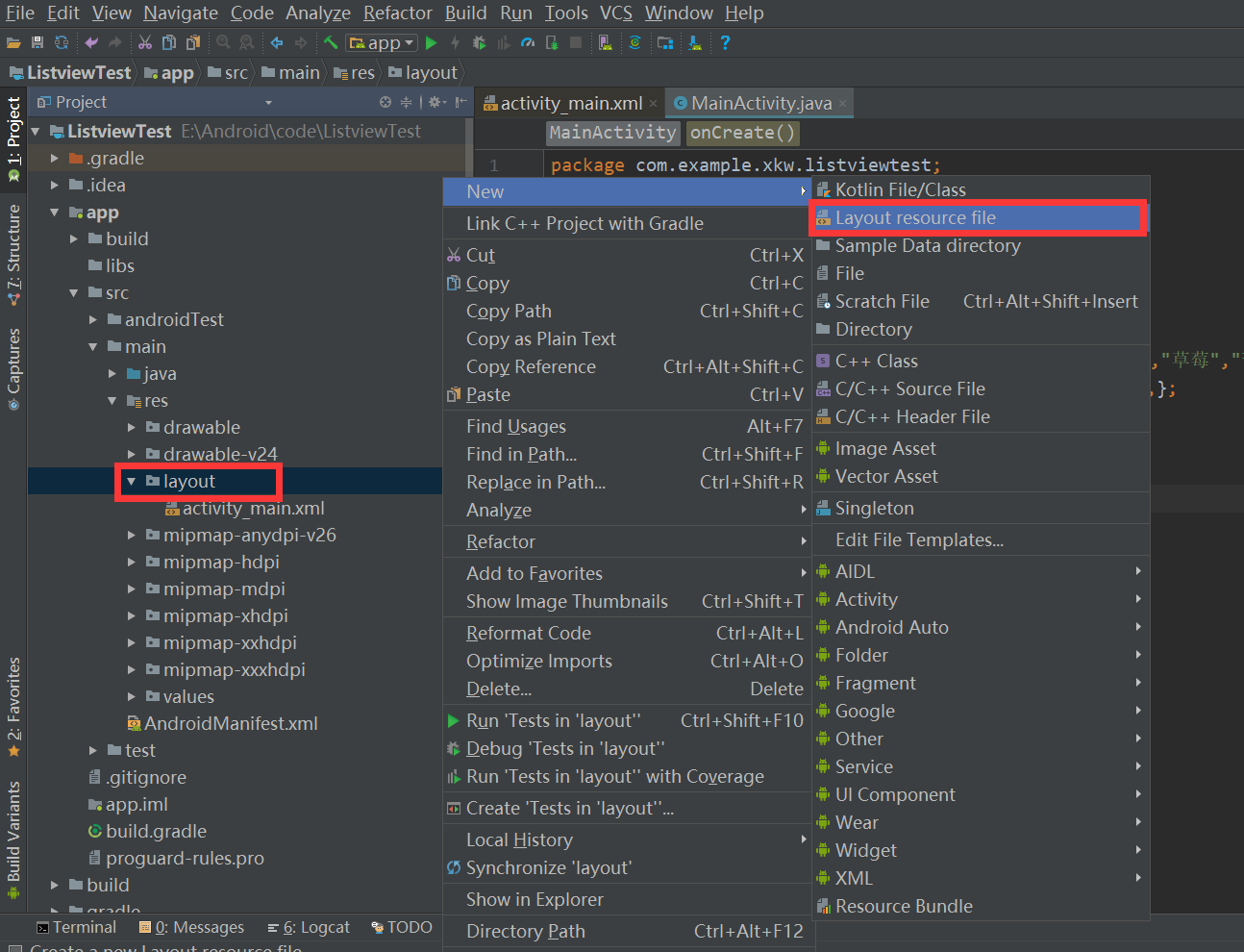Click the Copy toolbar icon
Screen dimensions: 1244x952
click(x=168, y=42)
